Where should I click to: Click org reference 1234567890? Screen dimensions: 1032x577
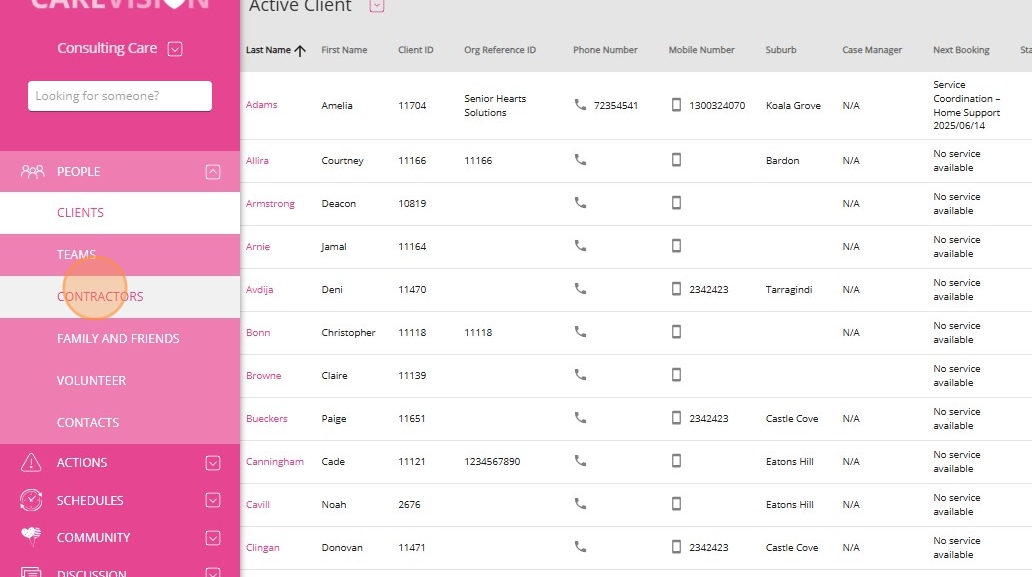[492, 461]
